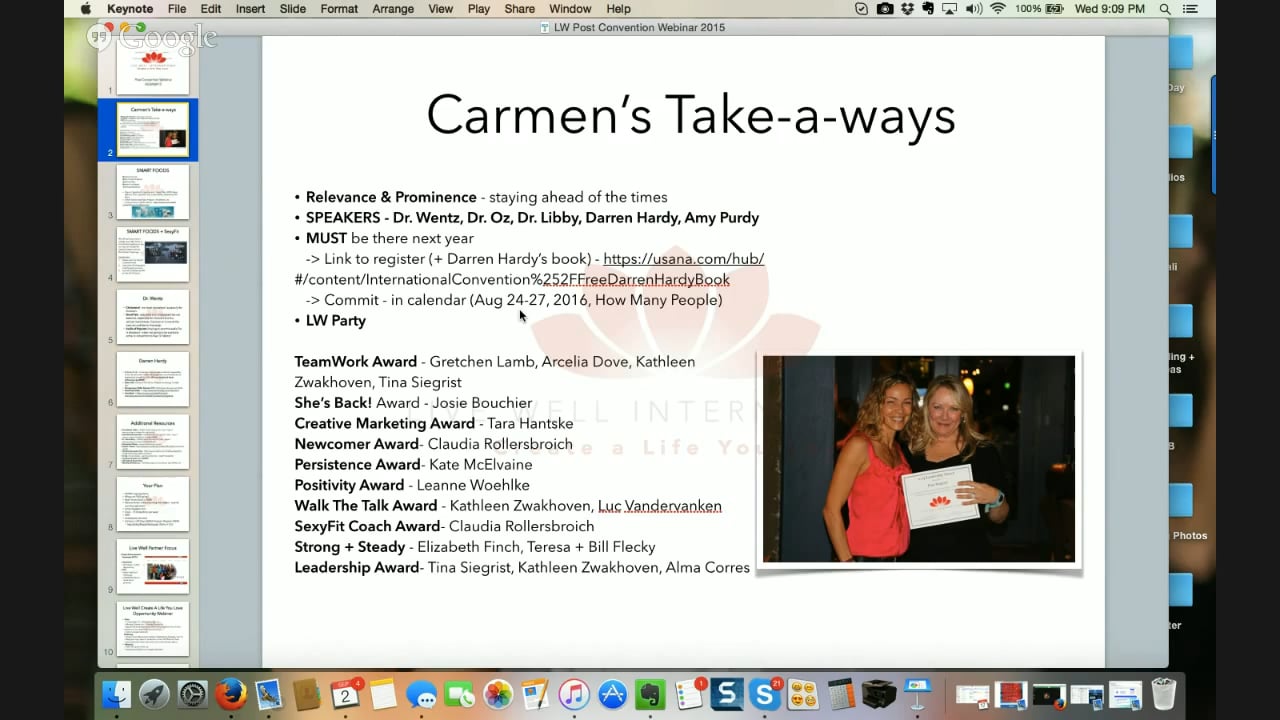
Task: Select Your Plan slide 8 thumbnail
Action: (x=153, y=504)
